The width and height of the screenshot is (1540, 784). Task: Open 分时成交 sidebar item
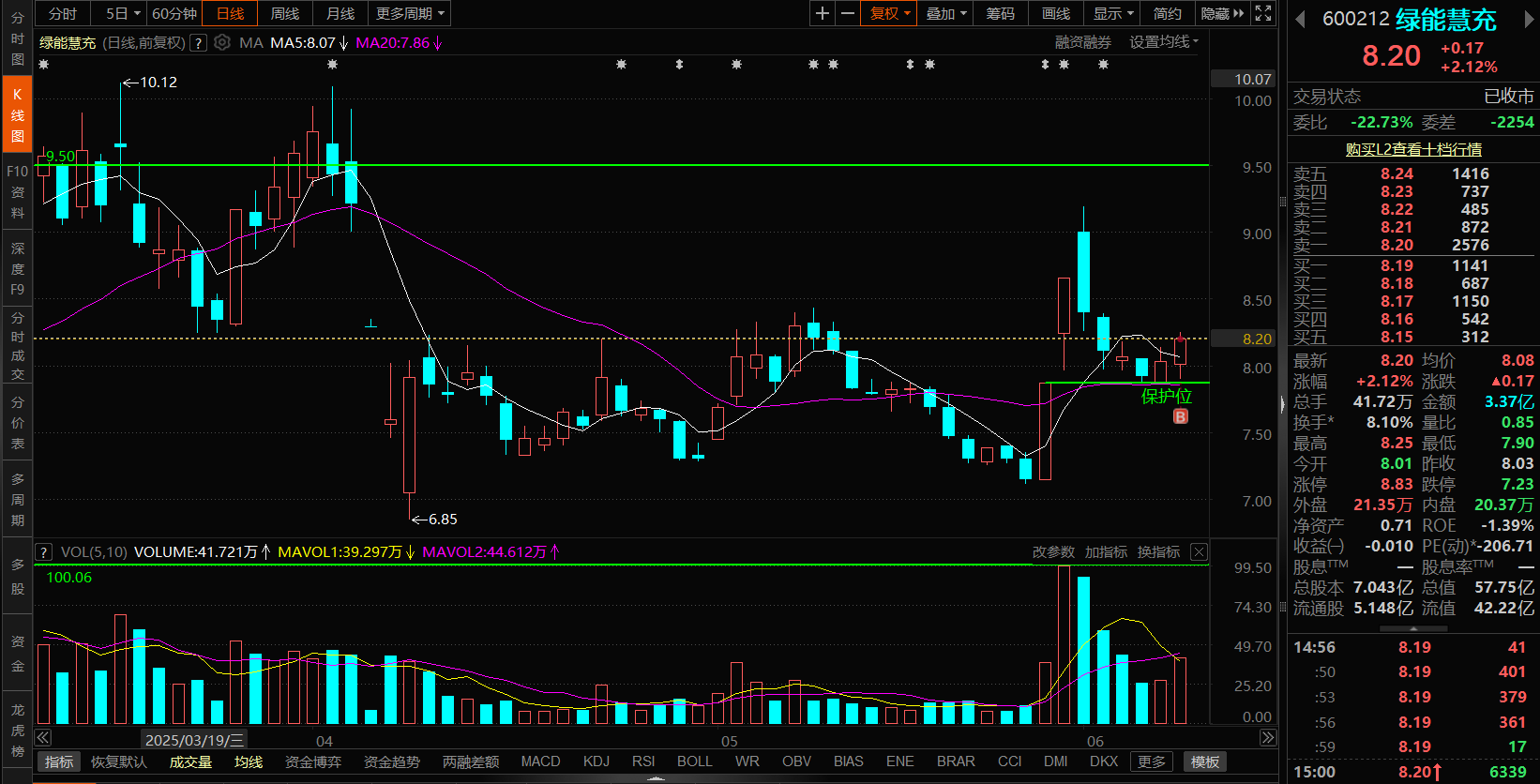click(x=17, y=346)
